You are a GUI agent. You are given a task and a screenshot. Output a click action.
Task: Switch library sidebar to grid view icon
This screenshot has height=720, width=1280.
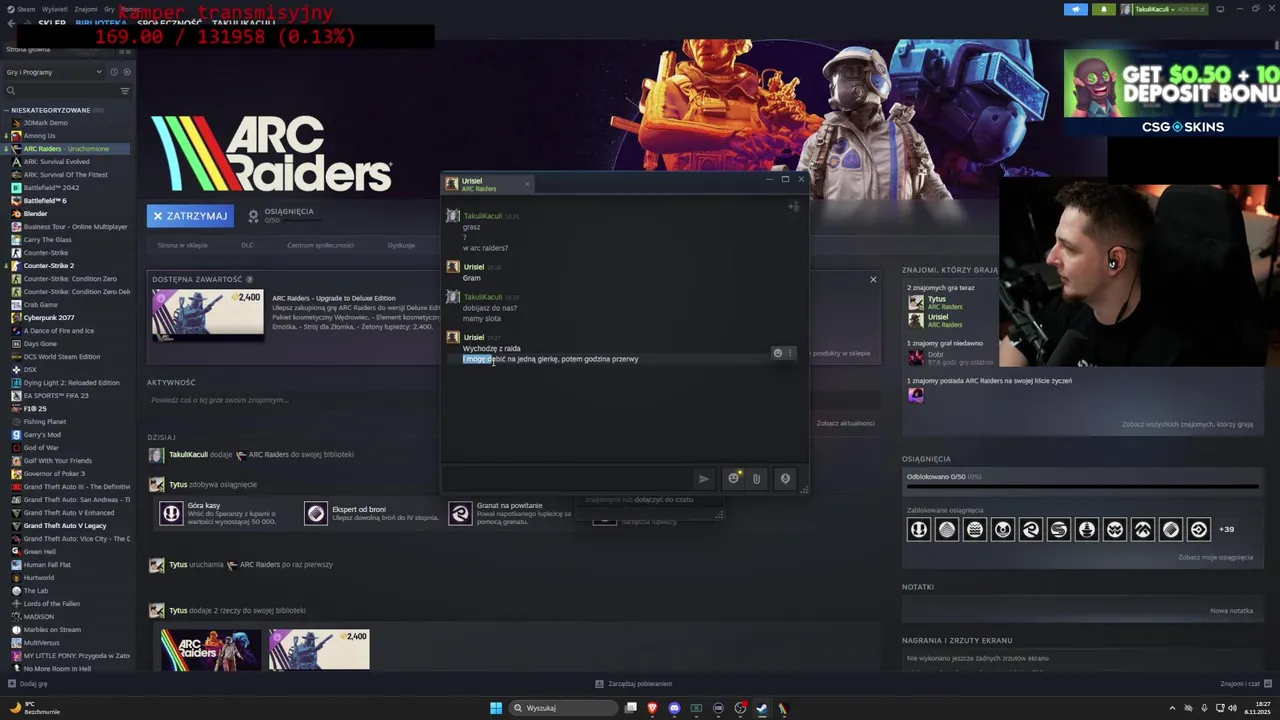tap(125, 49)
